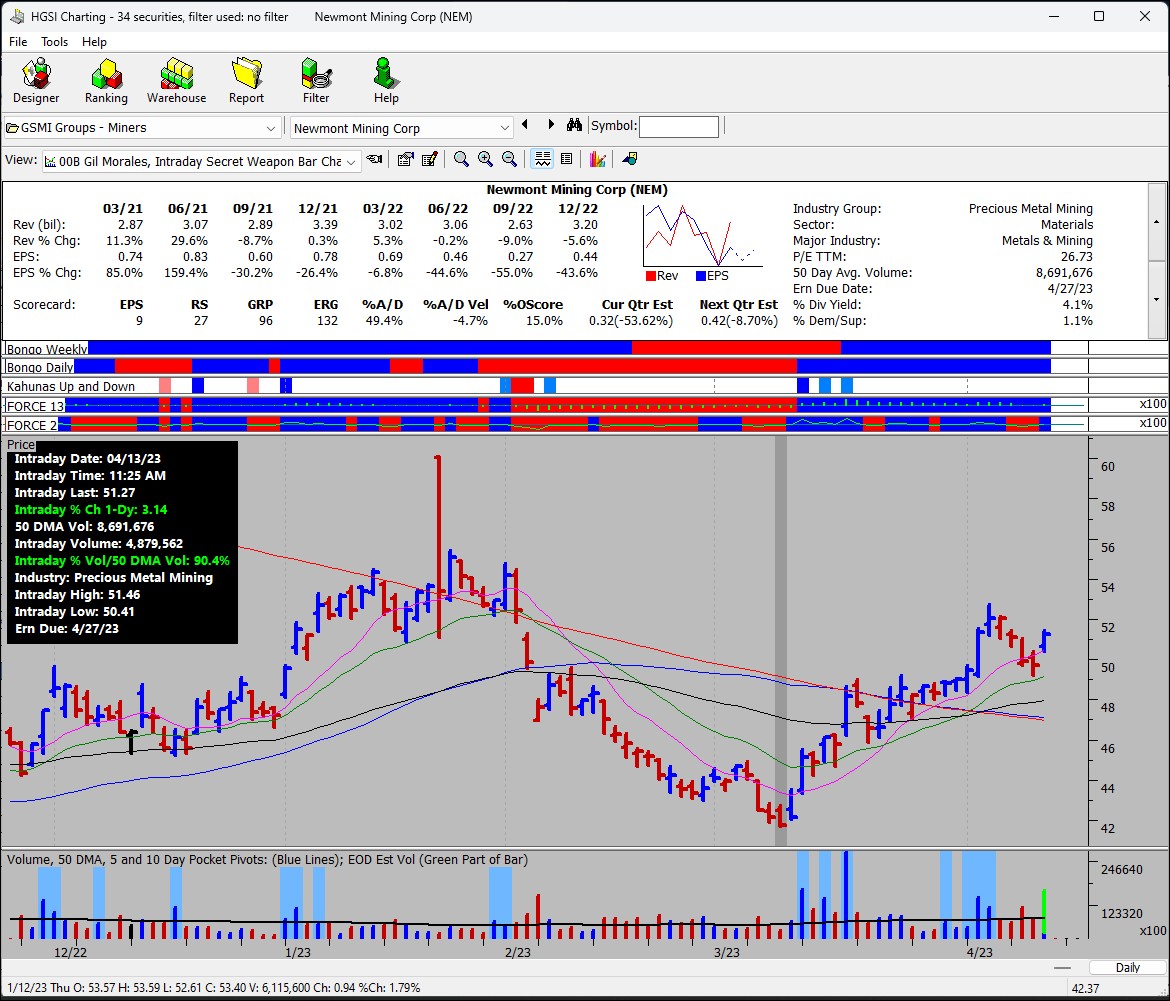Click the magnifier zoom icon
This screenshot has width=1170, height=1001.
tap(461, 159)
